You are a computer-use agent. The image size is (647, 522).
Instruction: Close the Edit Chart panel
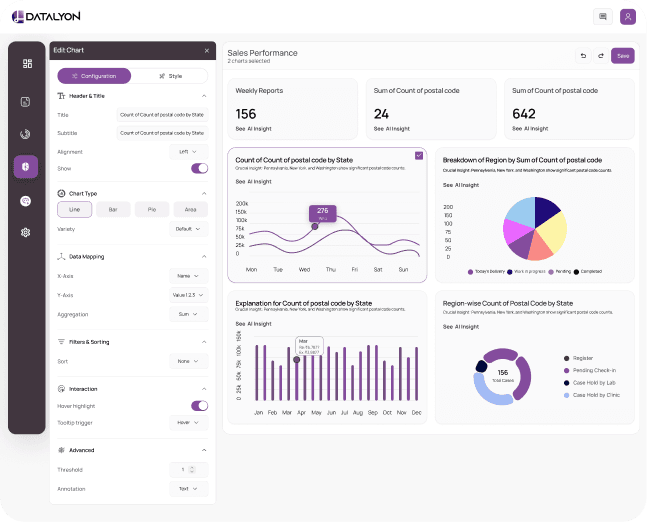[x=207, y=50]
